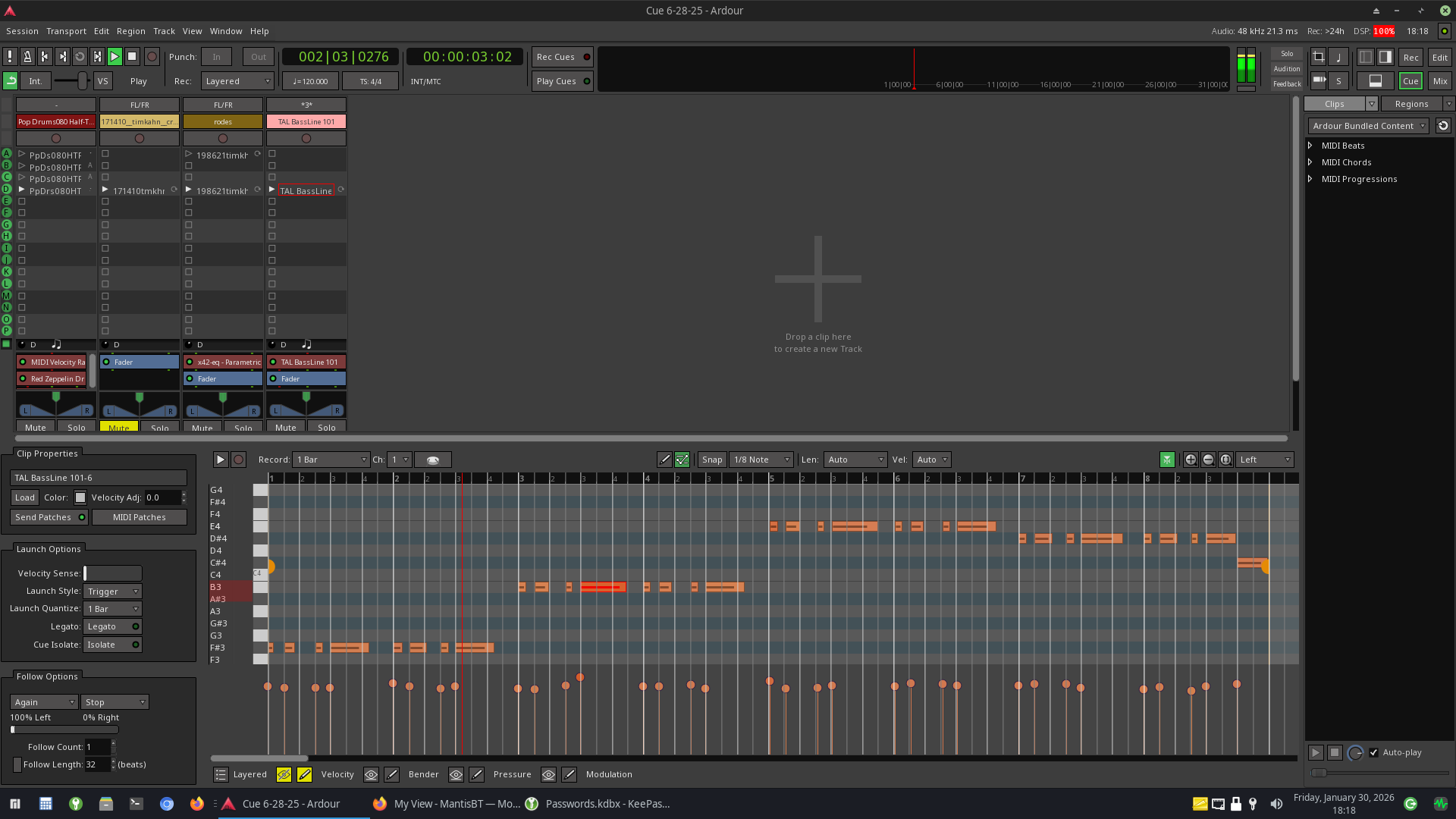Toggle the loop playback icon
Image resolution: width=1456 pixels, height=819 pixels.
click(80, 57)
